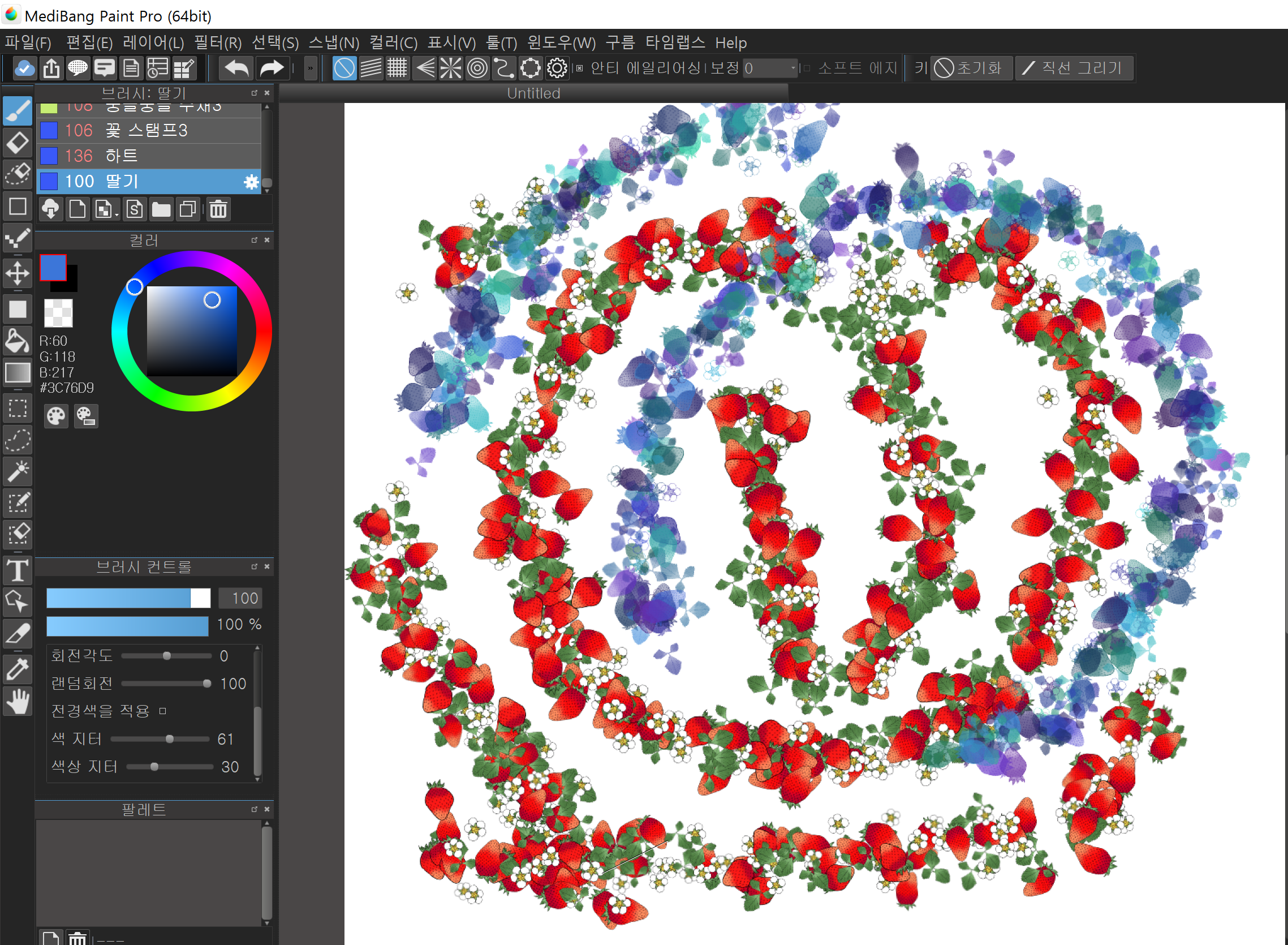Close the 컬러 panel

coord(267,240)
